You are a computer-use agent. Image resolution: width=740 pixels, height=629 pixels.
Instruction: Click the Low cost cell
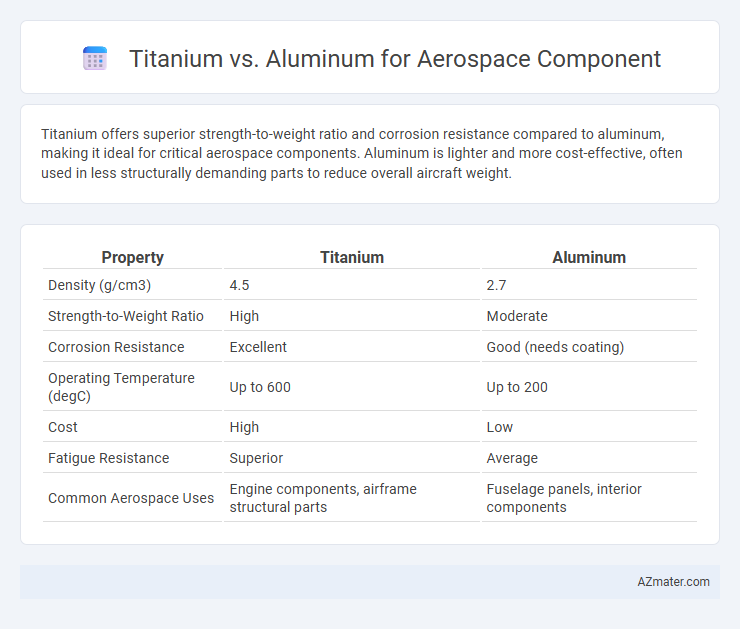coord(500,427)
